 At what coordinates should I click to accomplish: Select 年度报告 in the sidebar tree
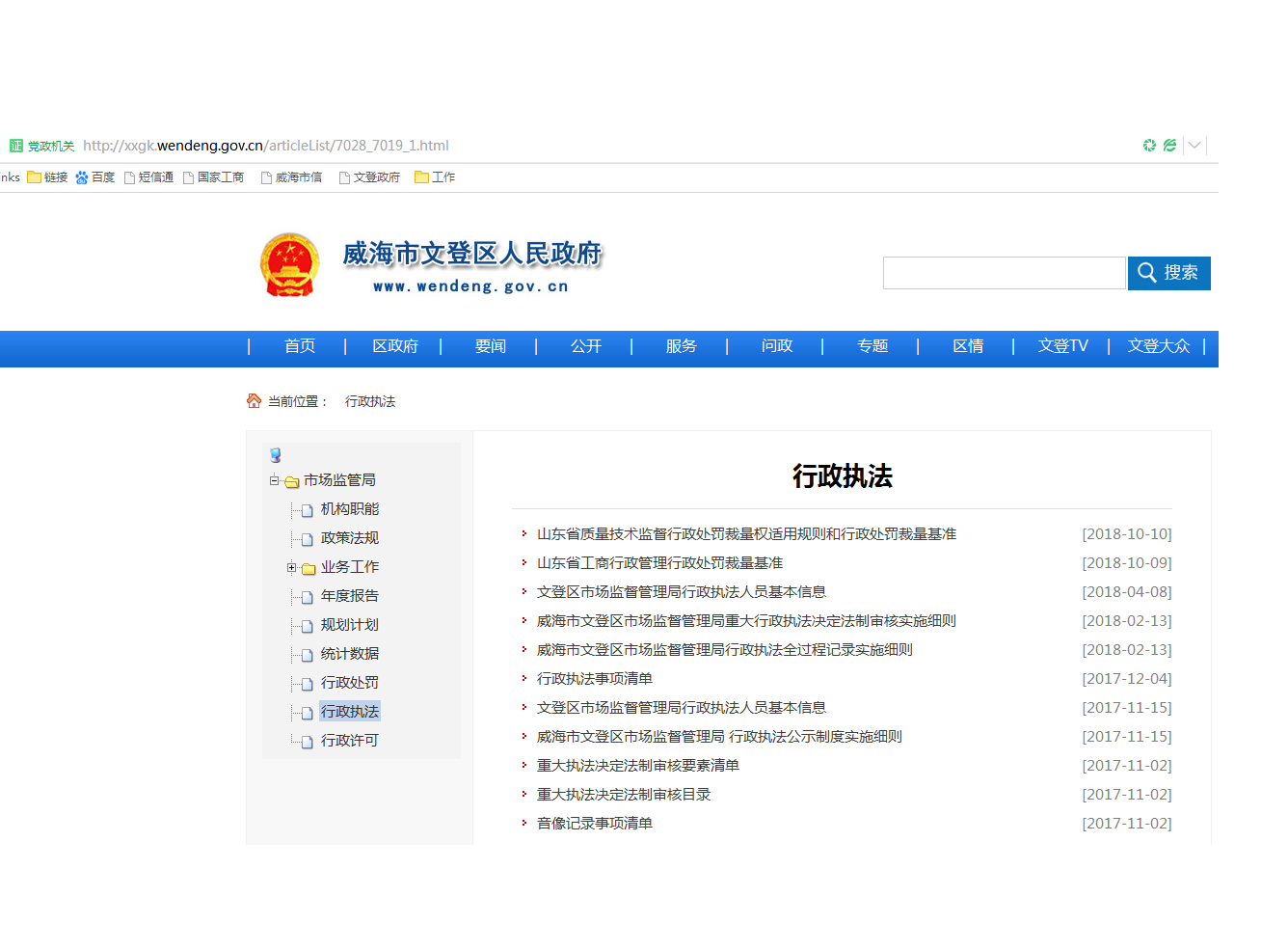349,596
